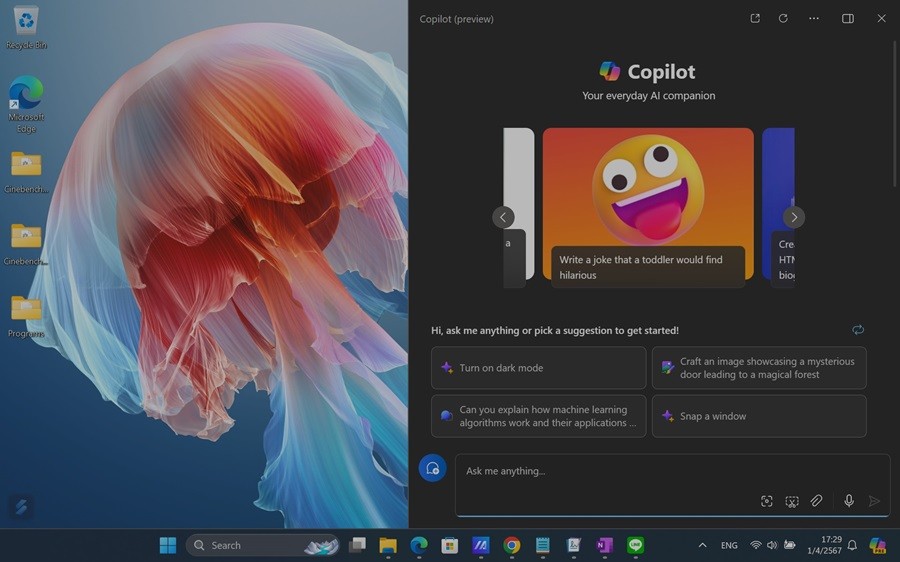900x562 pixels.
Task: Click the 'Ask me anything' input field
Action: pyautogui.click(x=610, y=472)
